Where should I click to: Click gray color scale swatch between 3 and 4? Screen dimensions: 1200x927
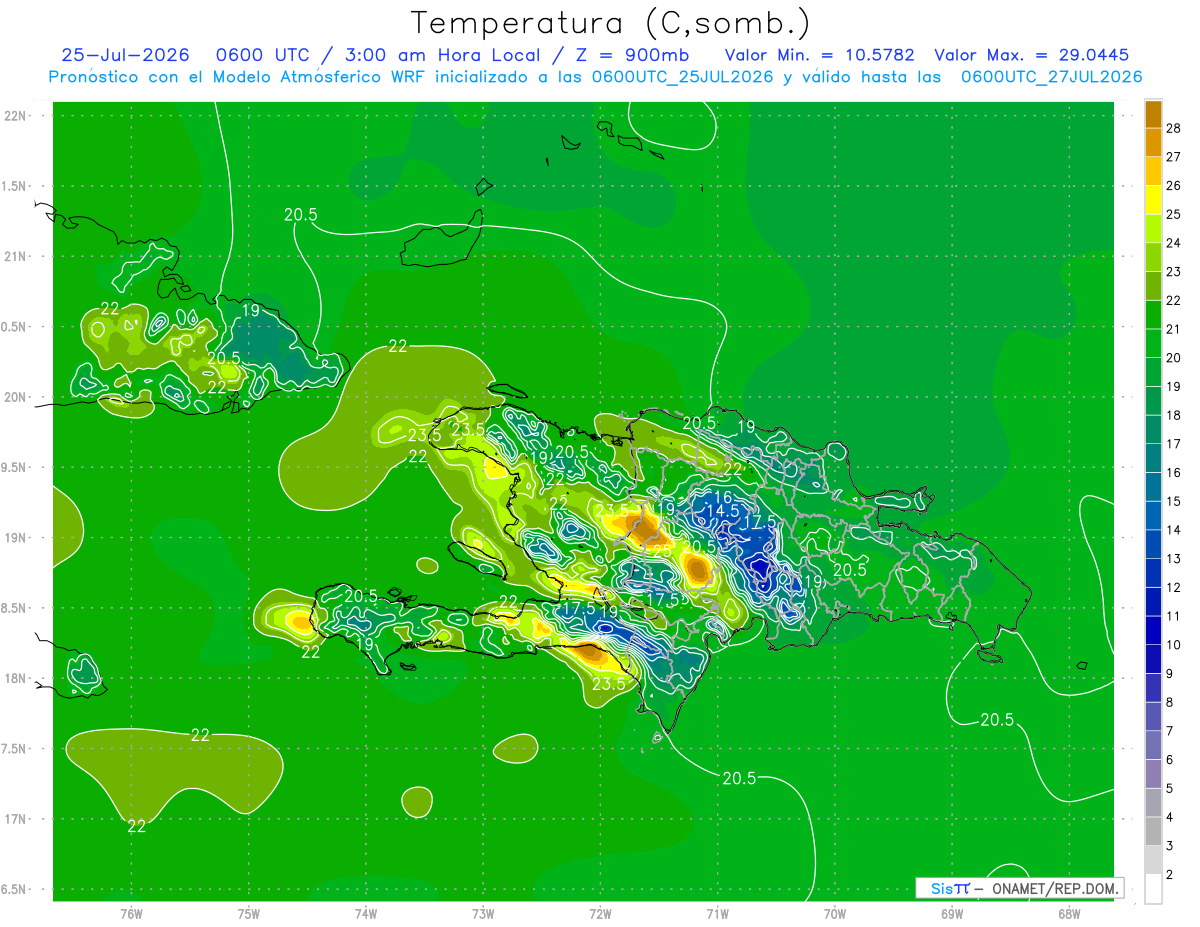1153,832
